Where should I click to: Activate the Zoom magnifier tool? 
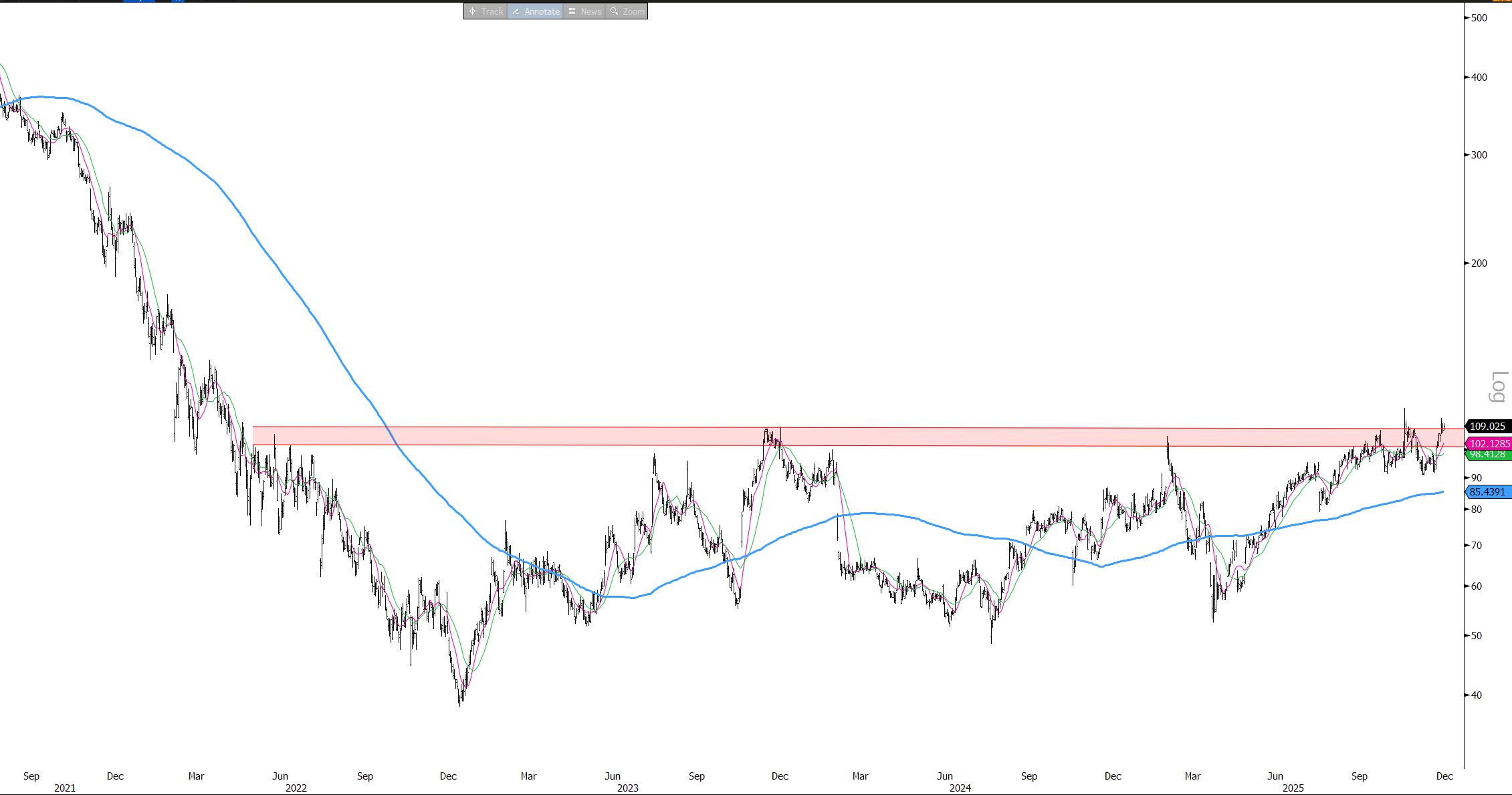pyautogui.click(x=627, y=11)
